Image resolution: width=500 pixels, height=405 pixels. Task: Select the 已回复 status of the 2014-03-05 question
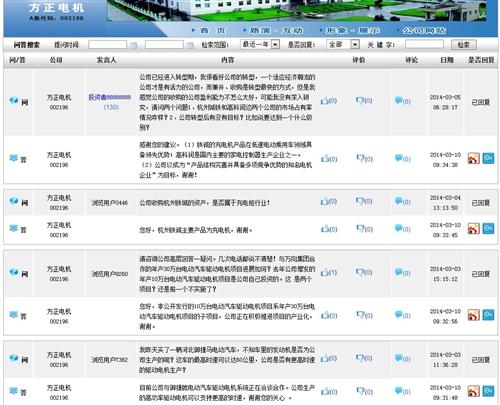point(480,102)
